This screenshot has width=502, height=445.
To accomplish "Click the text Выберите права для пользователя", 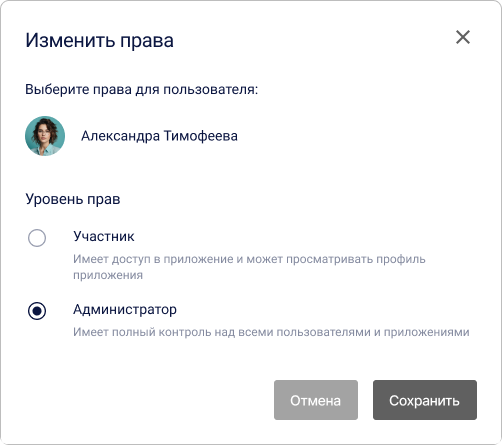I will (x=142, y=89).
